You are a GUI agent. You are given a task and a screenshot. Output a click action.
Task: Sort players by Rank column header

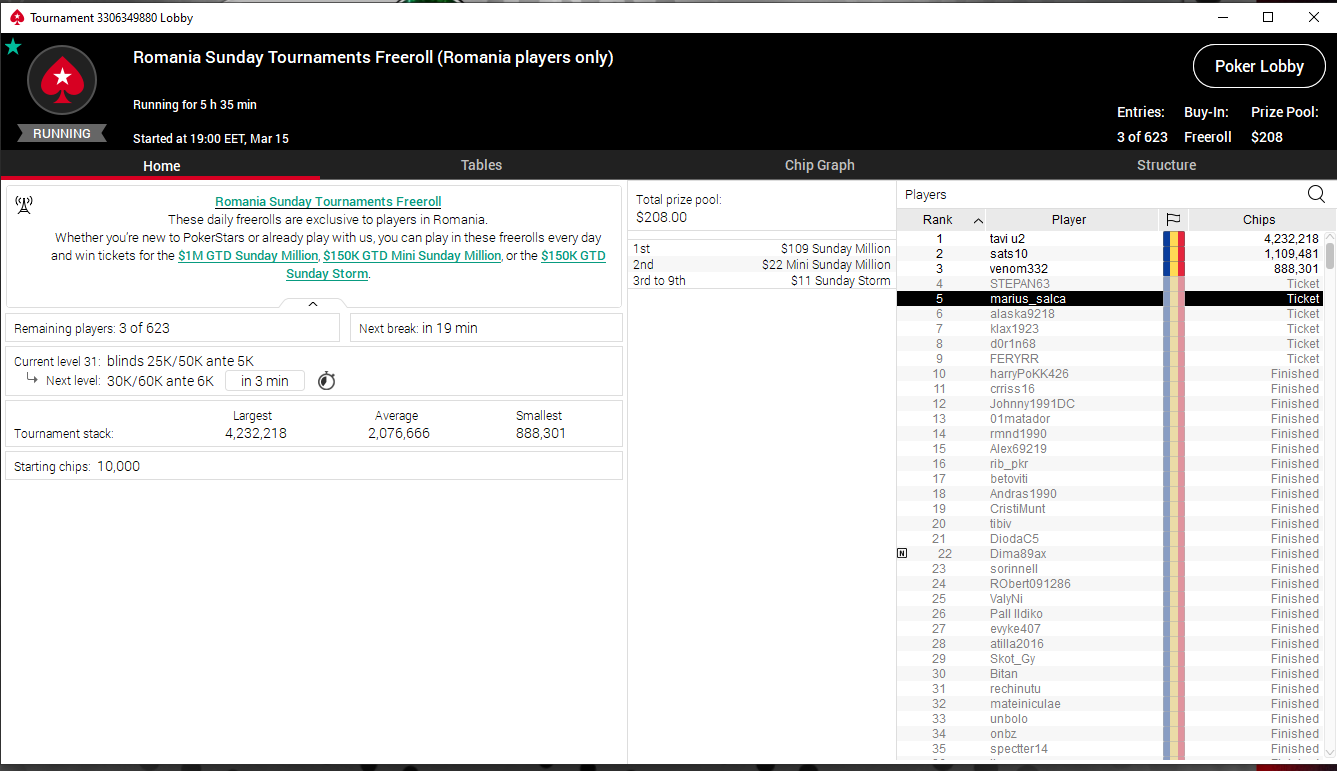(941, 220)
